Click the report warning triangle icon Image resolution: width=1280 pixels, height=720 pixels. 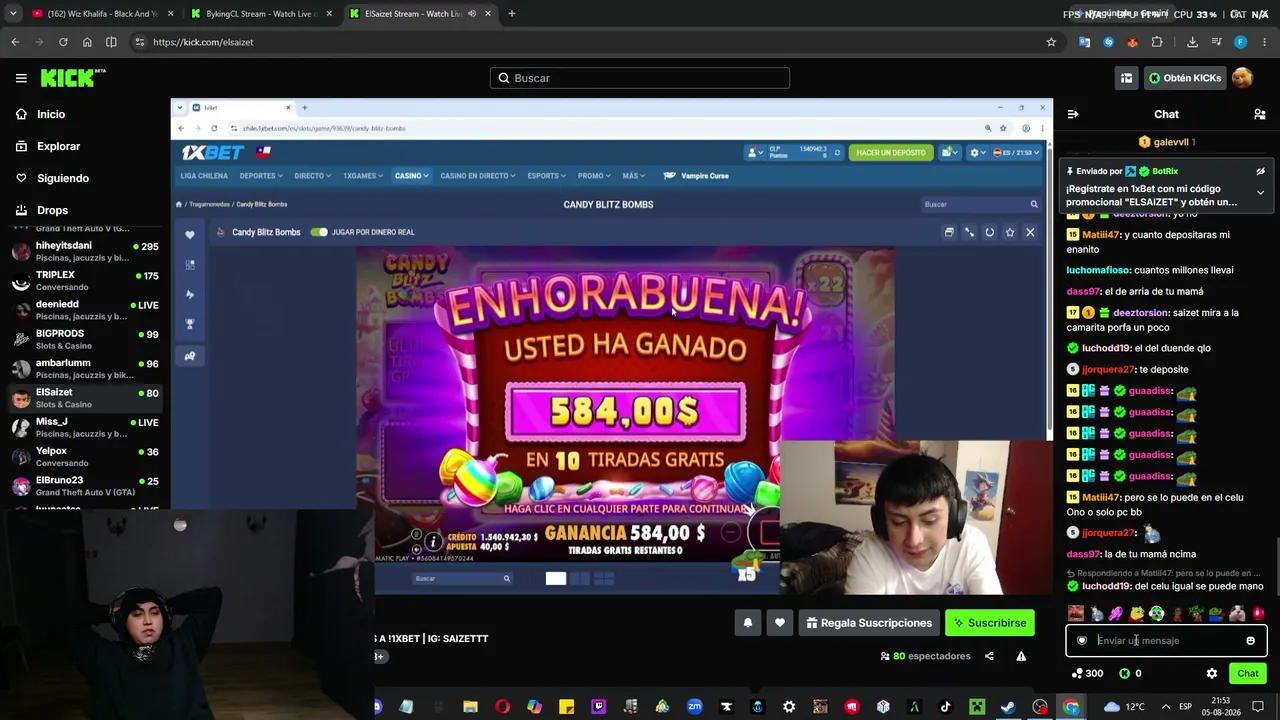click(x=1021, y=656)
